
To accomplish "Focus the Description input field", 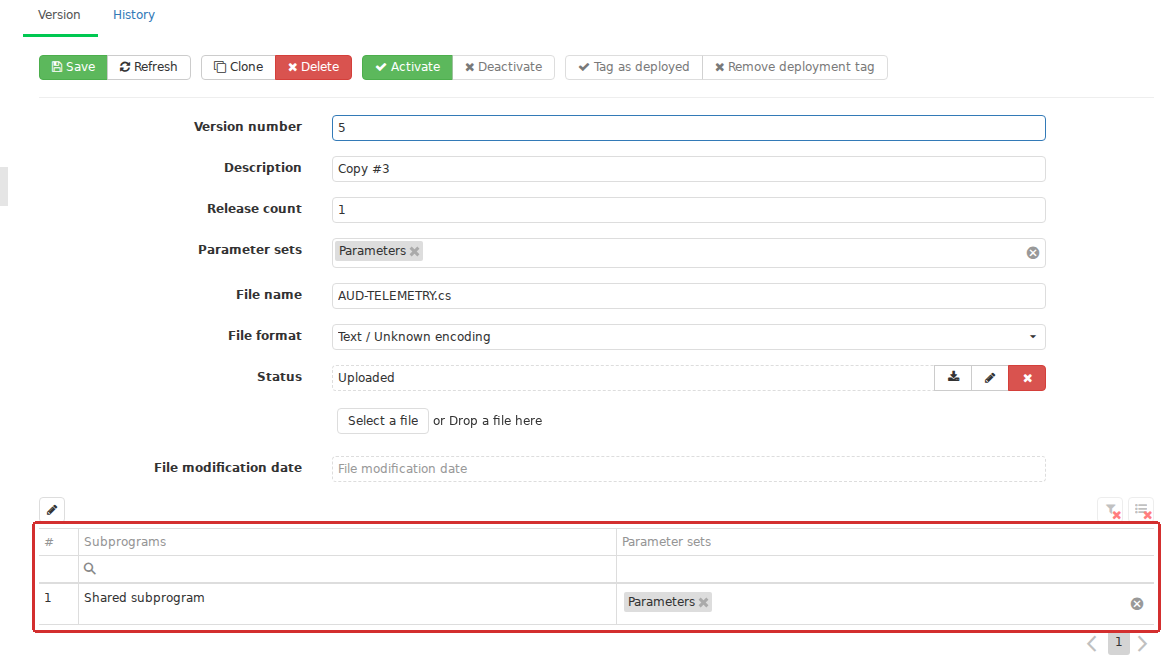I will [688, 169].
